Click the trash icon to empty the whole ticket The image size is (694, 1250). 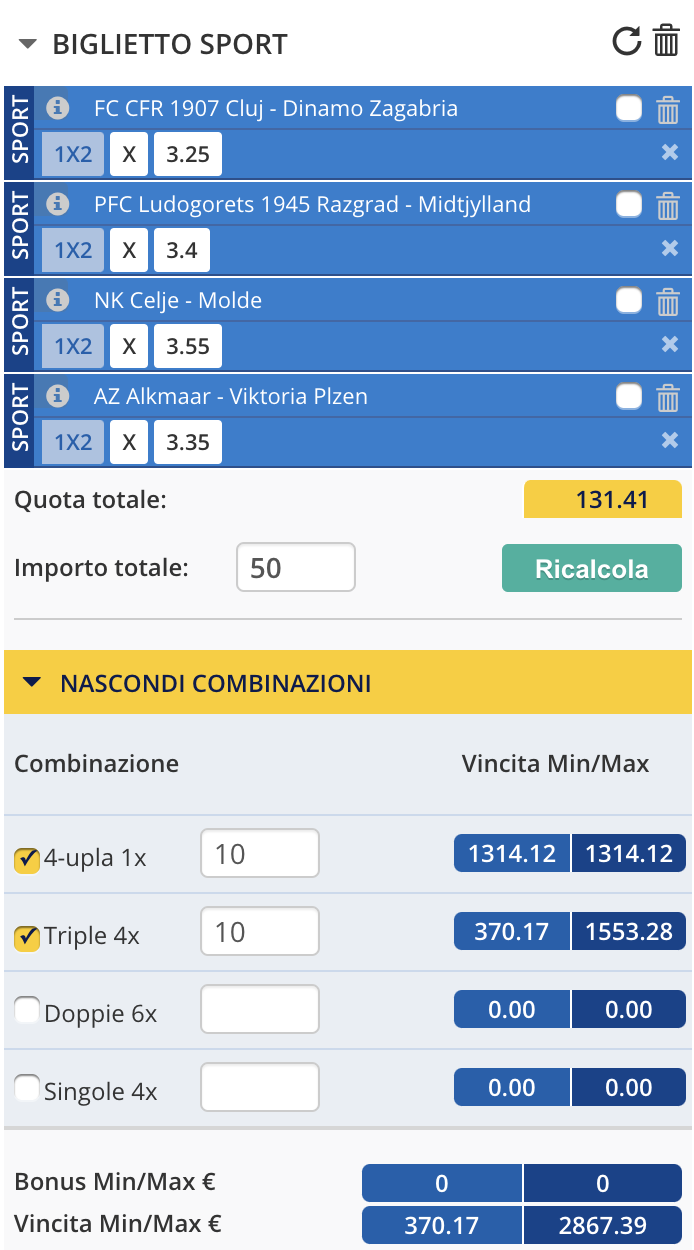click(665, 42)
